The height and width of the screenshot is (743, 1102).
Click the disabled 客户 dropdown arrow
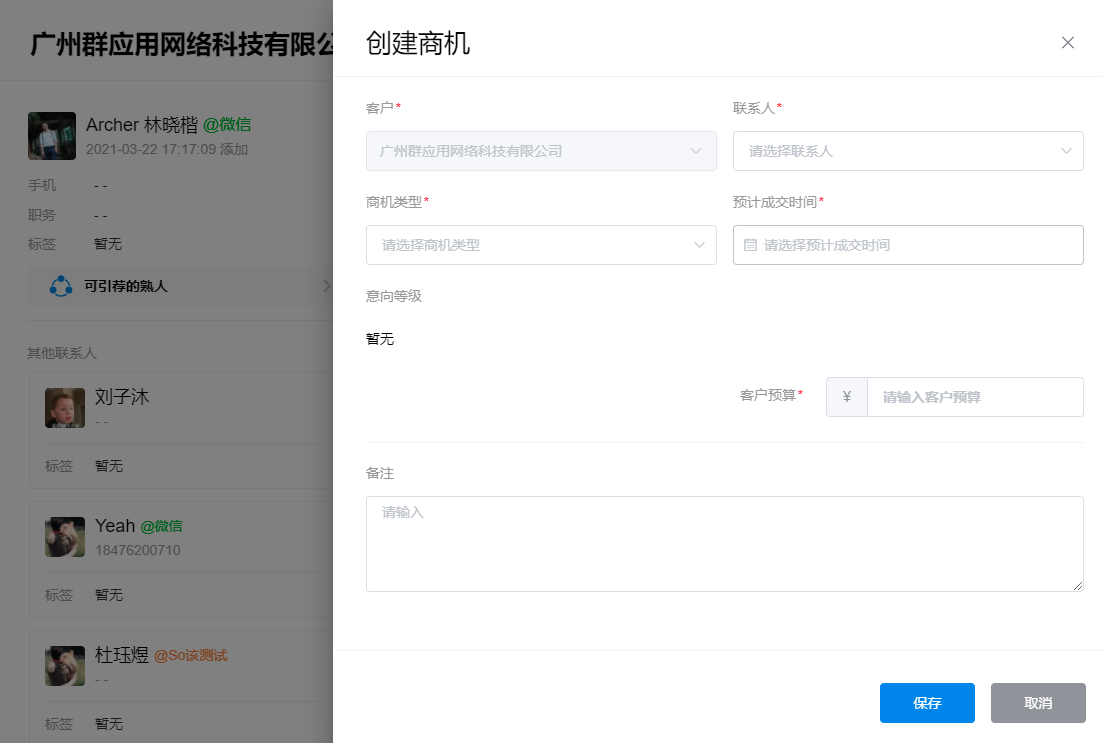tap(697, 151)
